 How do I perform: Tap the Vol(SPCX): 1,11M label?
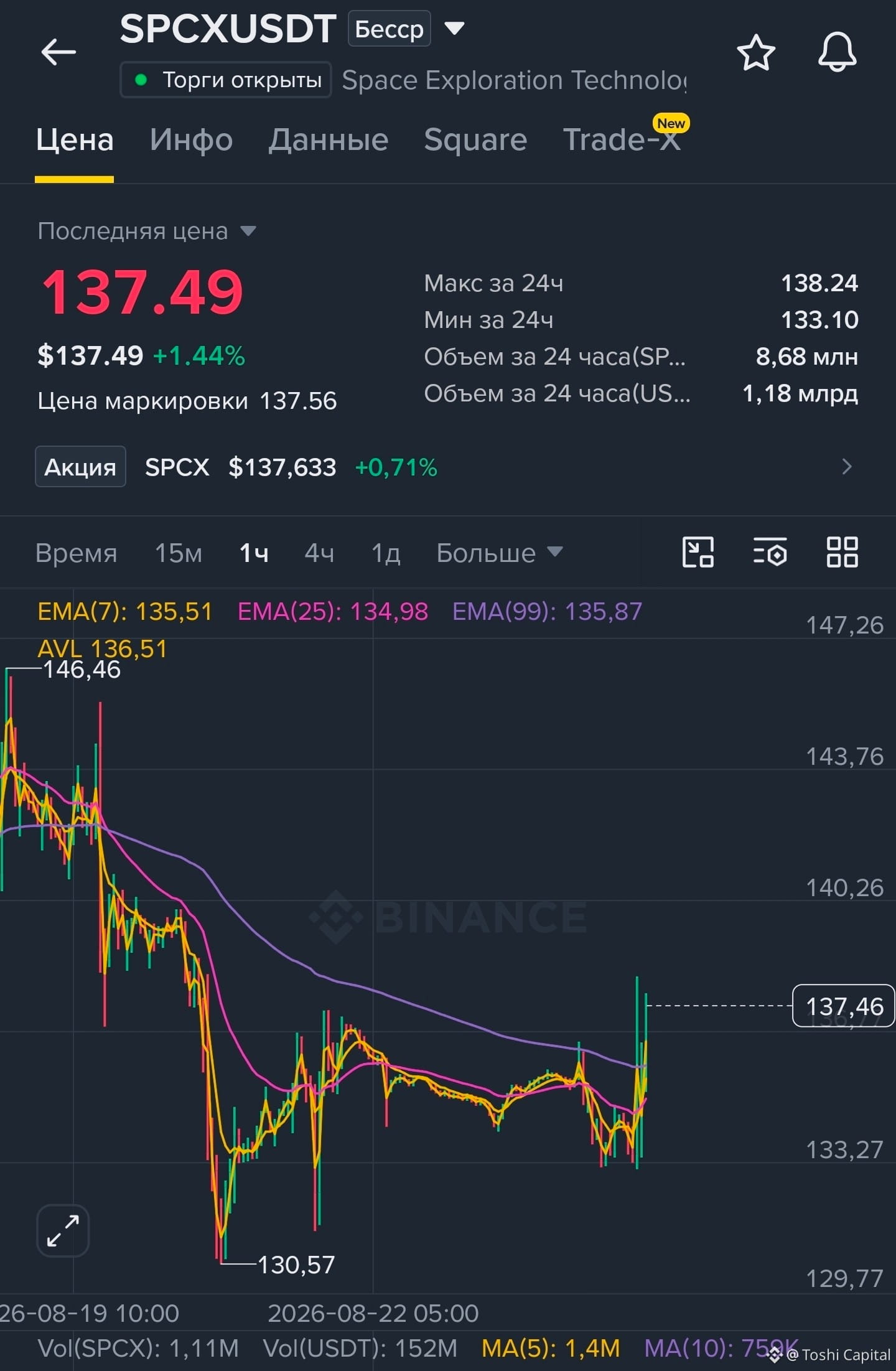coord(138,1349)
